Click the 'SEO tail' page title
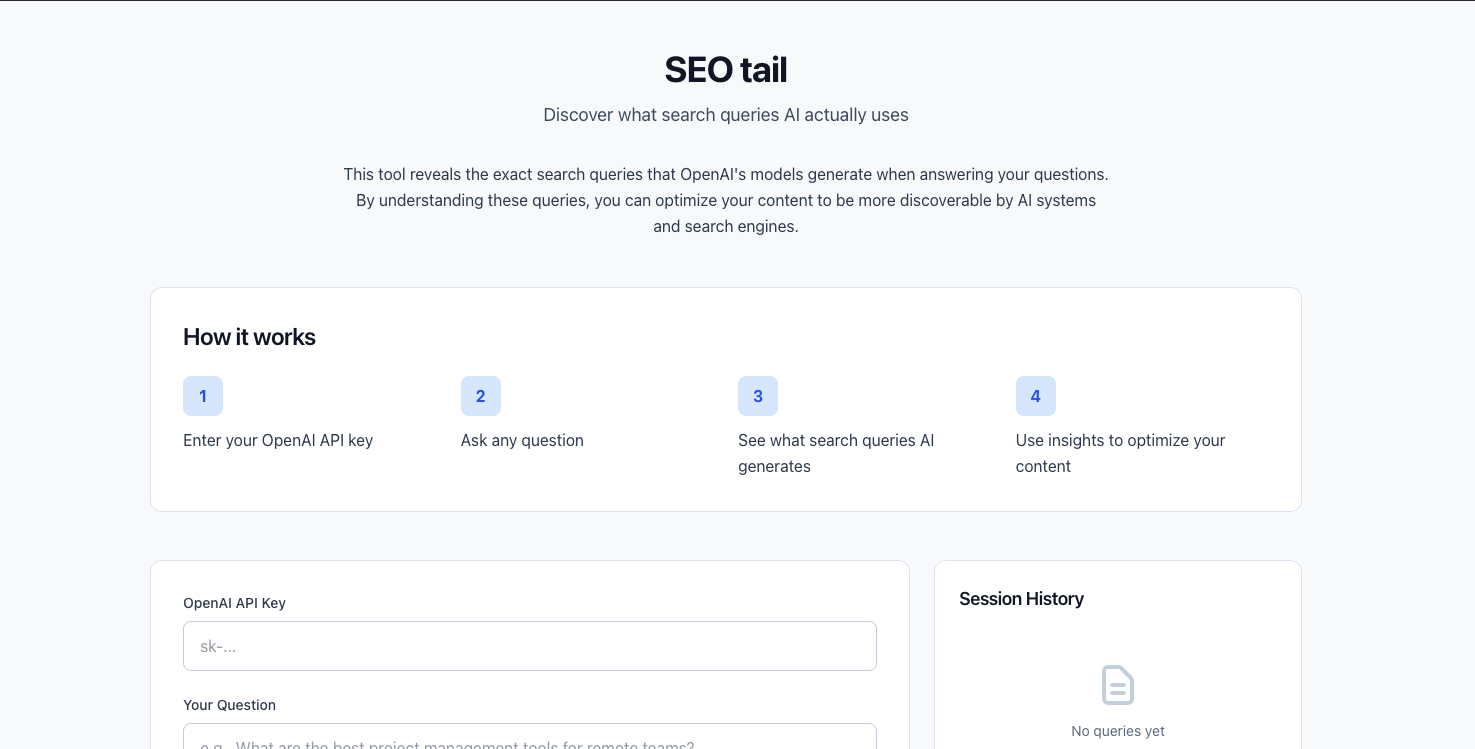Image resolution: width=1475 pixels, height=749 pixels. [726, 69]
